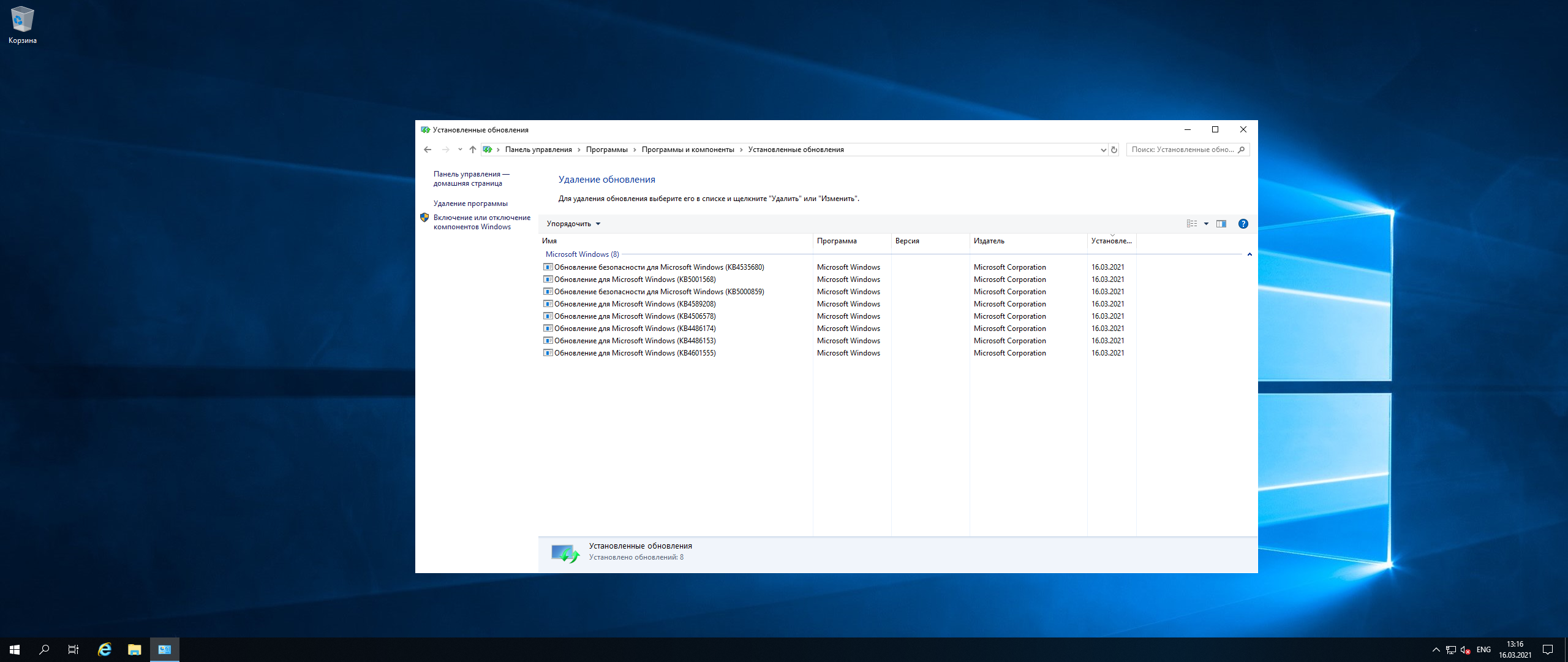Click the shield icon beside Windows components link
This screenshot has width=1568, height=662.
tap(424, 217)
